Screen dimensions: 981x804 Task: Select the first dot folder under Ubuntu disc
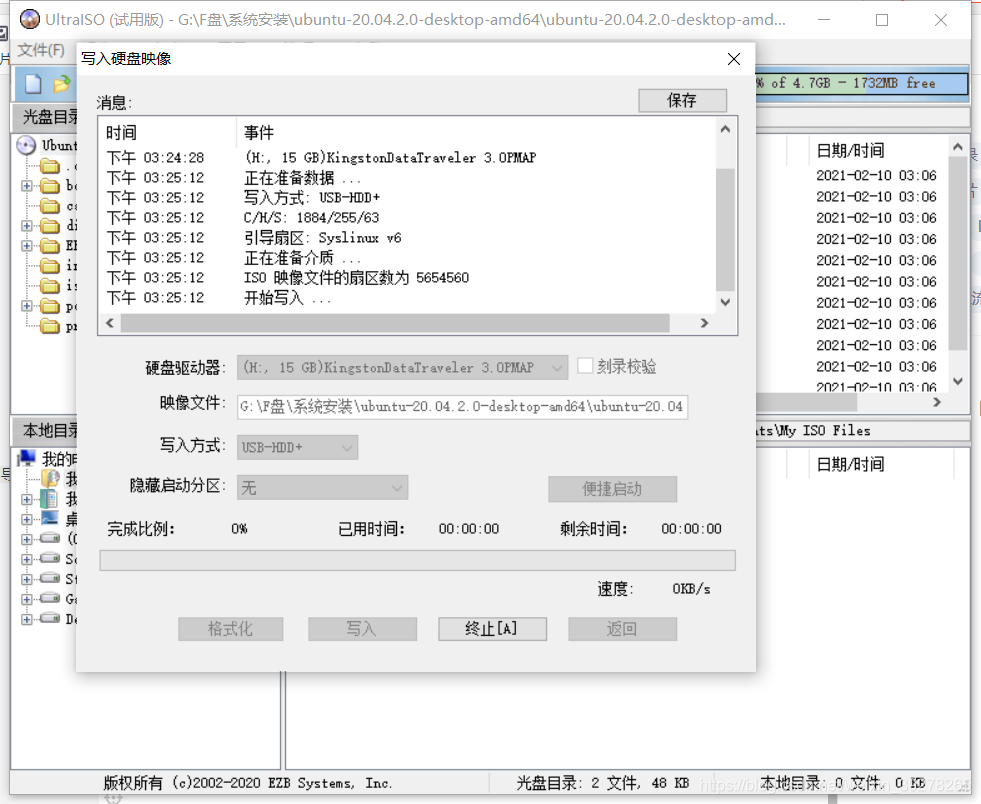50,166
